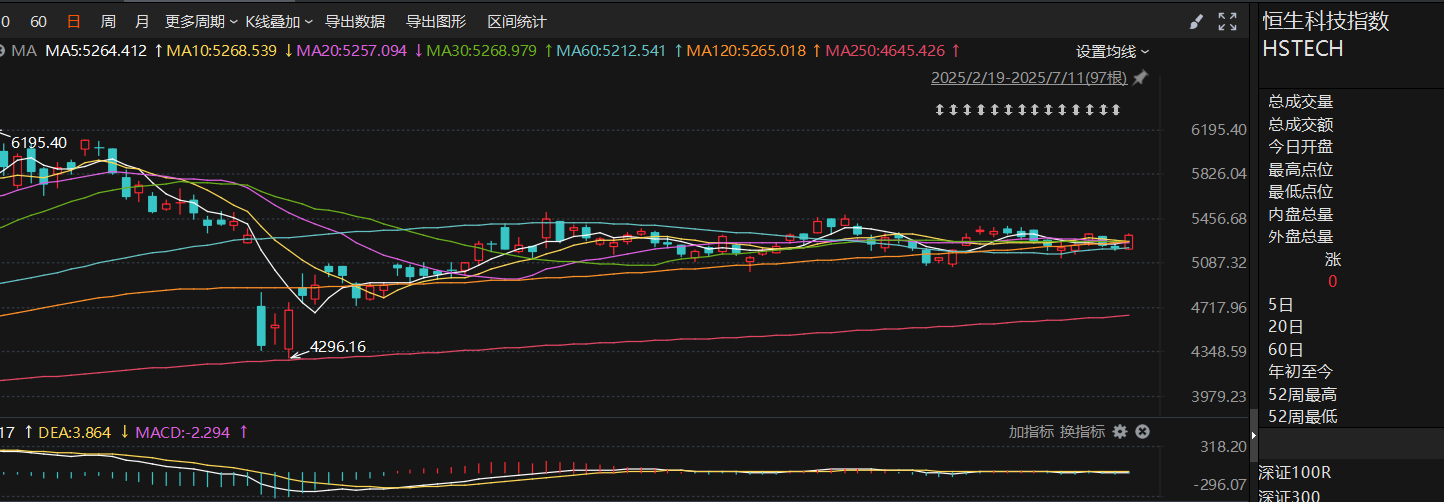Select the 外盘总量 row
The image size is (1444, 502).
[x=1301, y=237]
